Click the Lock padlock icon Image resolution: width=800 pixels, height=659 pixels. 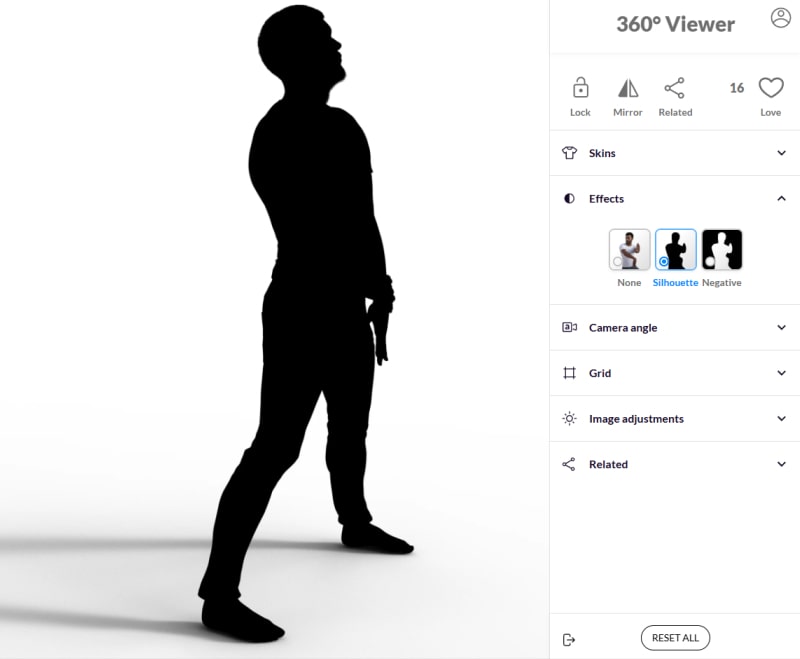coord(580,88)
